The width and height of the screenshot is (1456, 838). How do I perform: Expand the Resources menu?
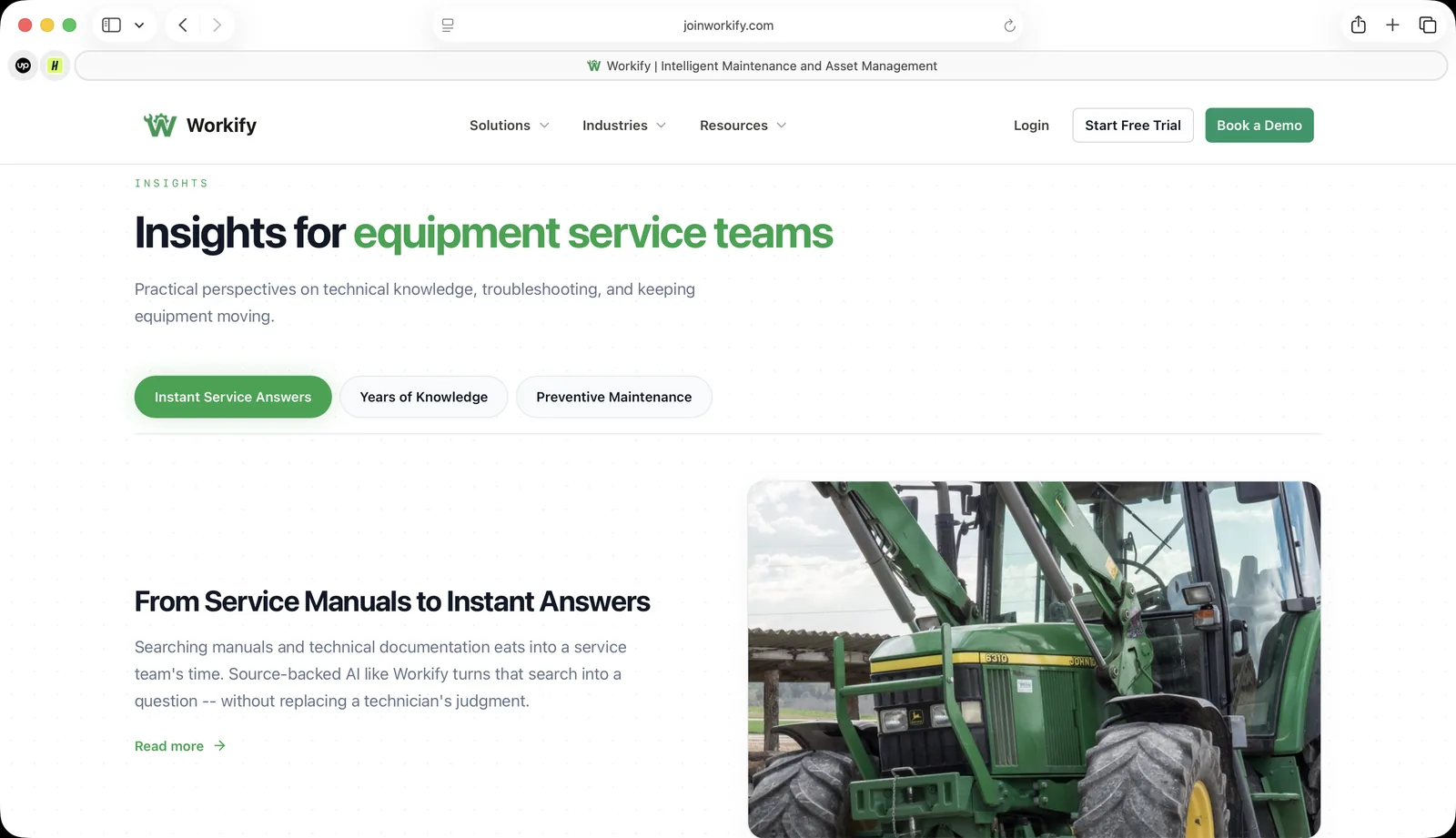pos(743,126)
